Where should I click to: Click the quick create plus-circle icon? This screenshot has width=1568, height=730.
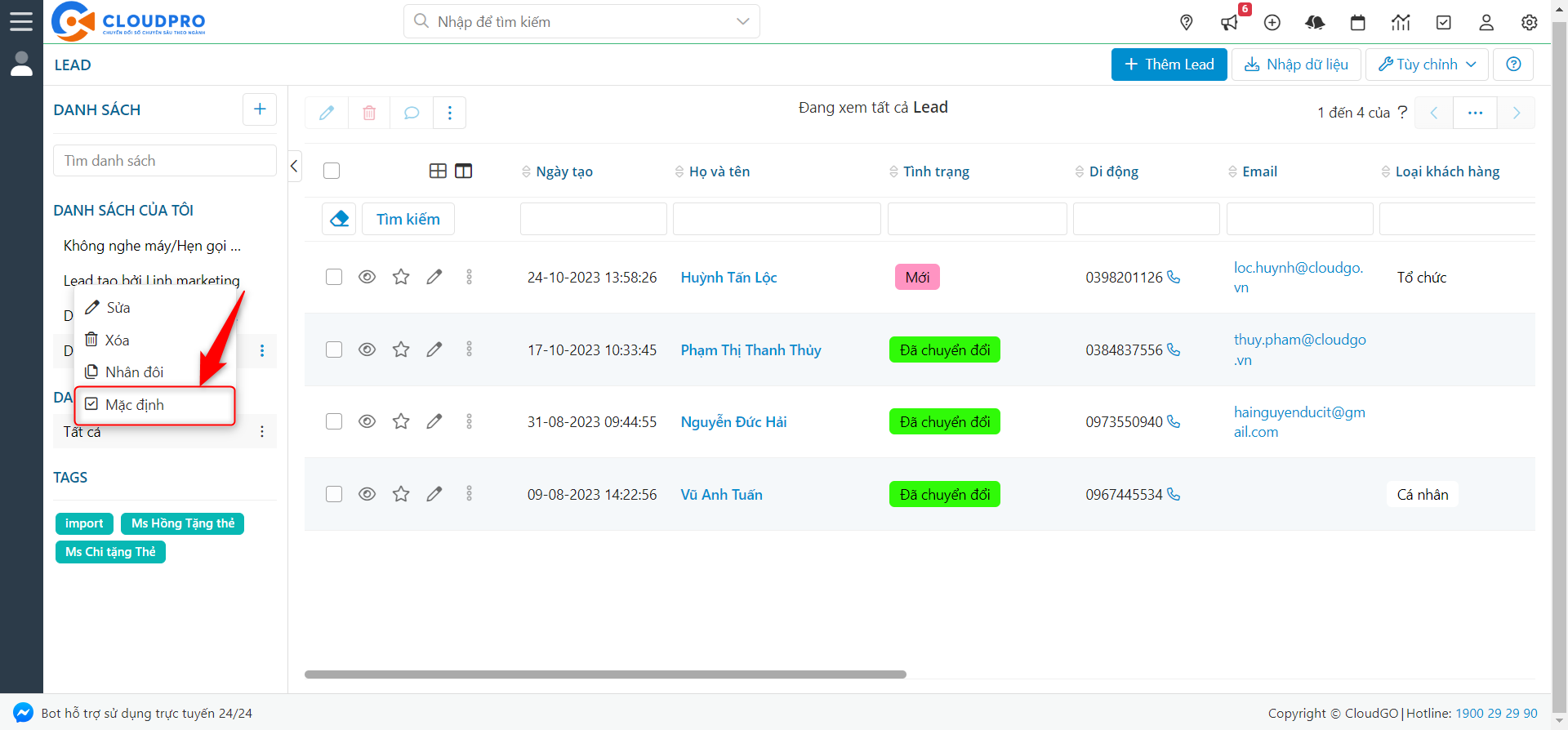[1272, 22]
